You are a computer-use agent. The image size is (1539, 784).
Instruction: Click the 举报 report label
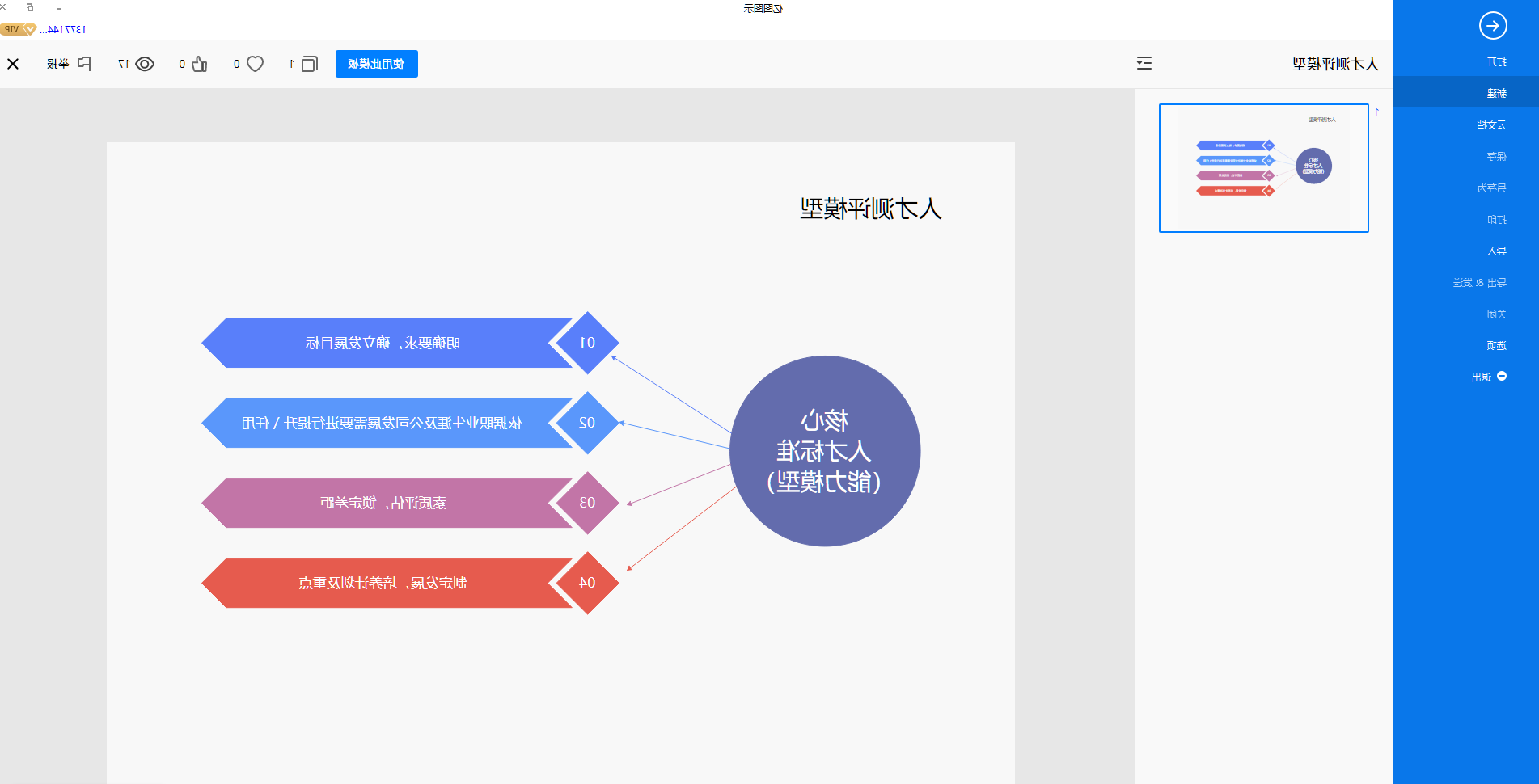(x=58, y=64)
